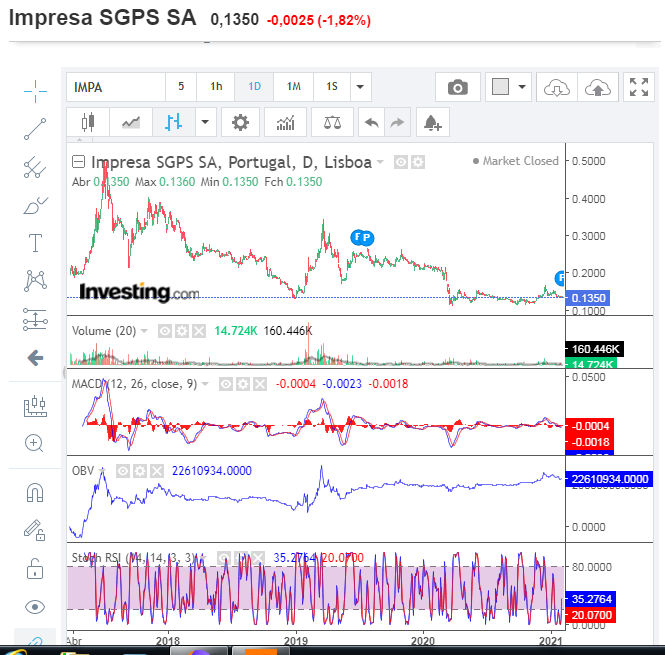Open MACD indicator dropdown arrow
This screenshot has width=665, height=655.
pyautogui.click(x=205, y=384)
